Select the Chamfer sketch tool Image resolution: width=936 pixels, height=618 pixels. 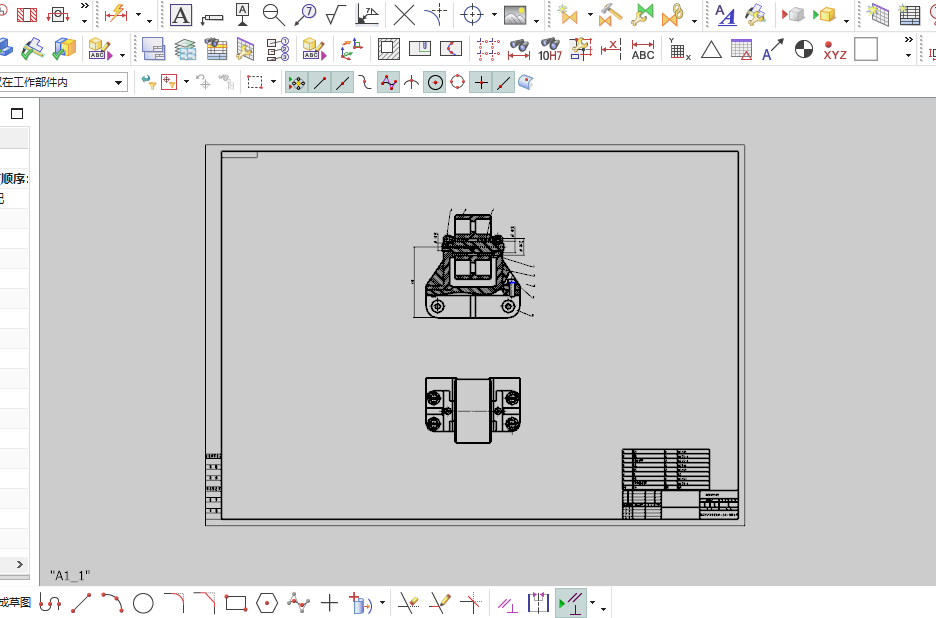coord(205,603)
